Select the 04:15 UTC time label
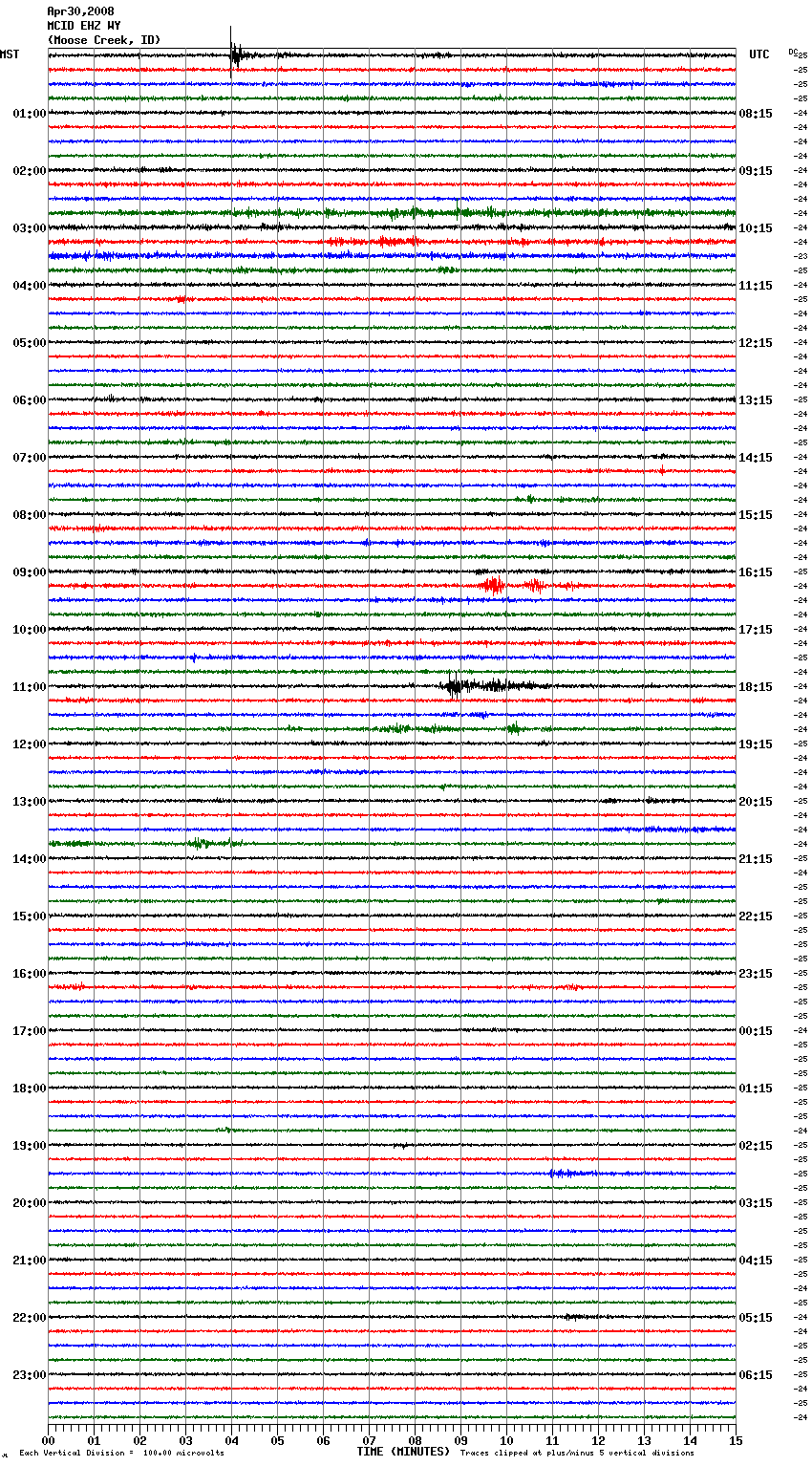 click(756, 1261)
